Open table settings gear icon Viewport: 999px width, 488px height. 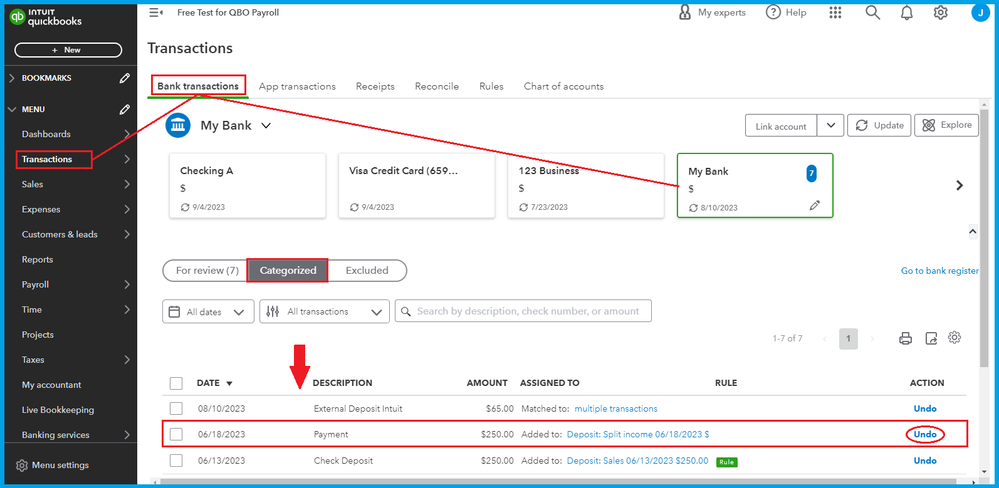coord(954,338)
